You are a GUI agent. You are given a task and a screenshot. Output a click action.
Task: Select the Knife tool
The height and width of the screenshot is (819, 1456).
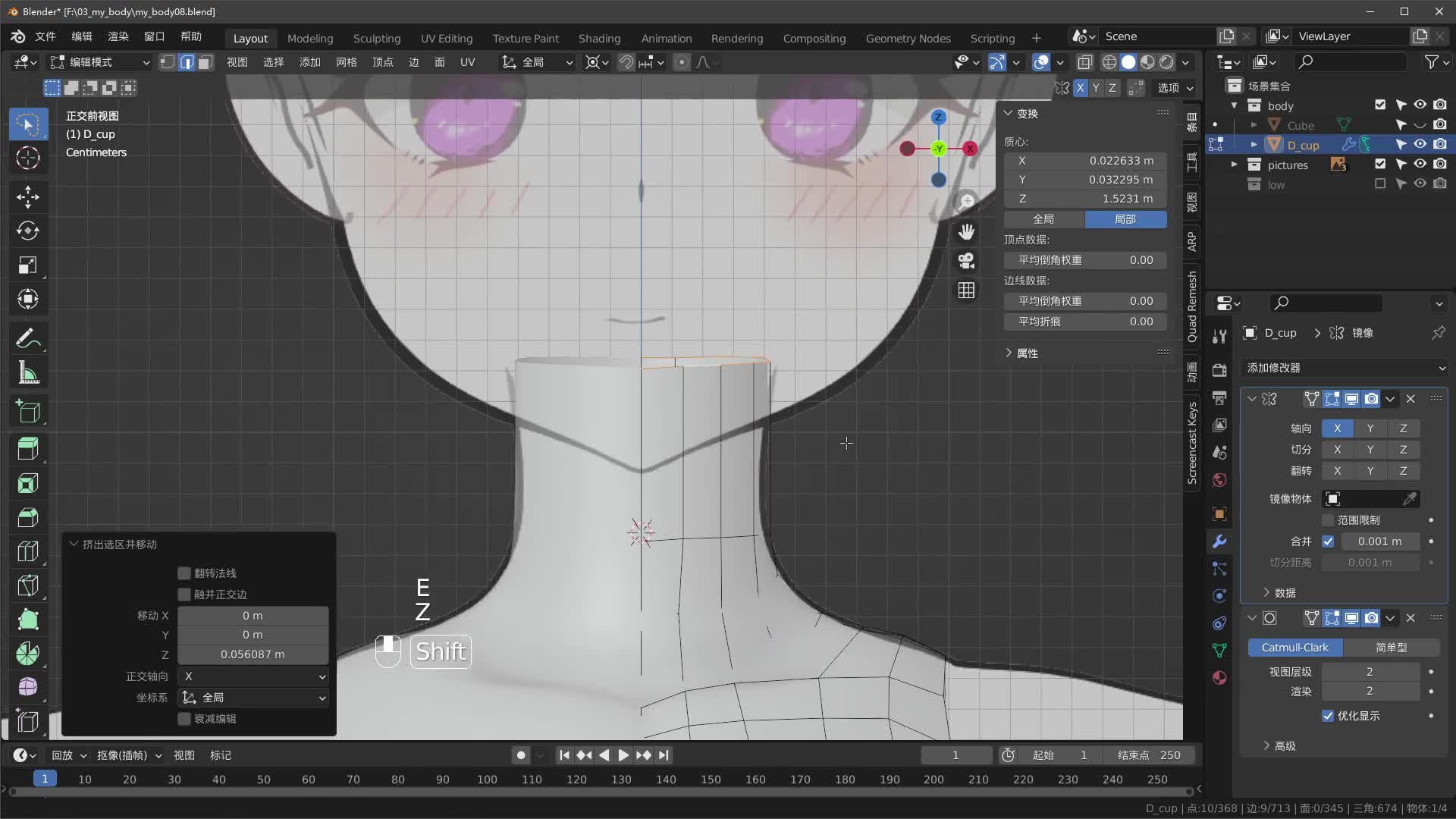tap(28, 585)
